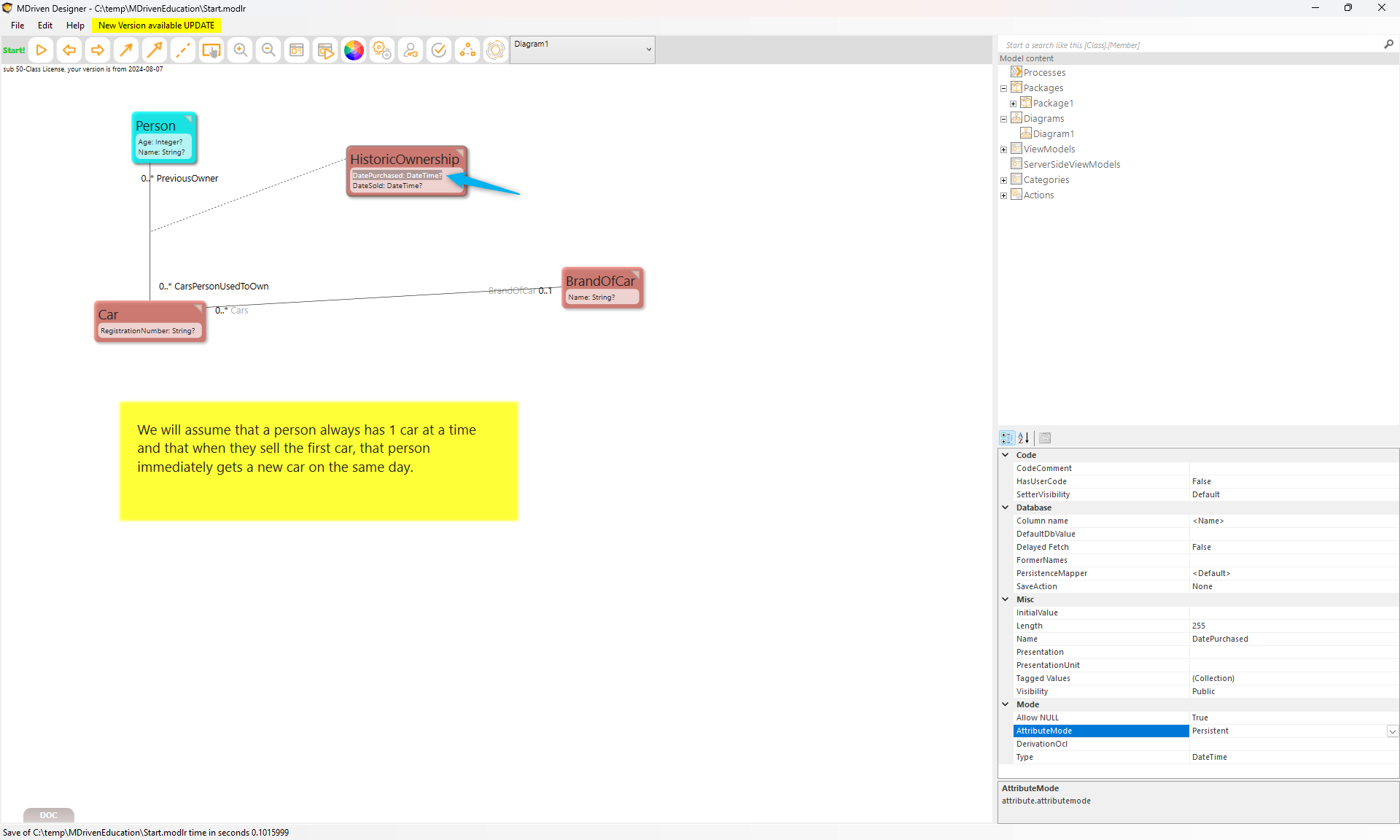
Task: Click the checkmark validate model icon
Action: tap(439, 50)
